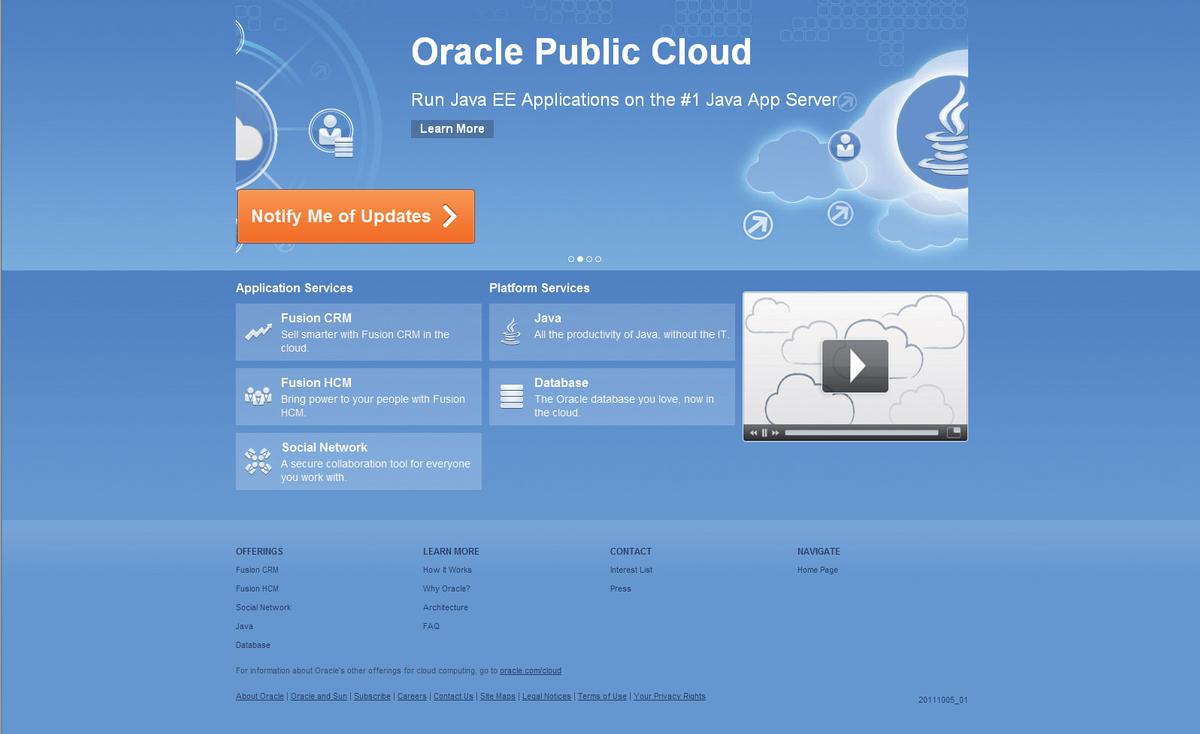
Task: Open FAQ footer link
Action: click(x=431, y=626)
